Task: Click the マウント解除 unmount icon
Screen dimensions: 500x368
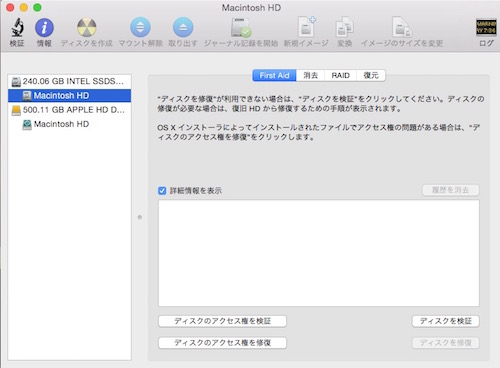Action: click(x=140, y=27)
